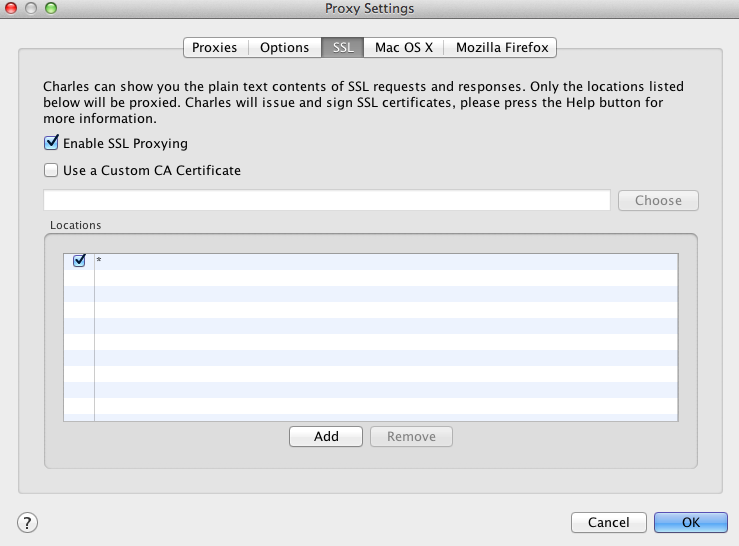Open the Help question mark button
The width and height of the screenshot is (739, 546).
tap(27, 522)
